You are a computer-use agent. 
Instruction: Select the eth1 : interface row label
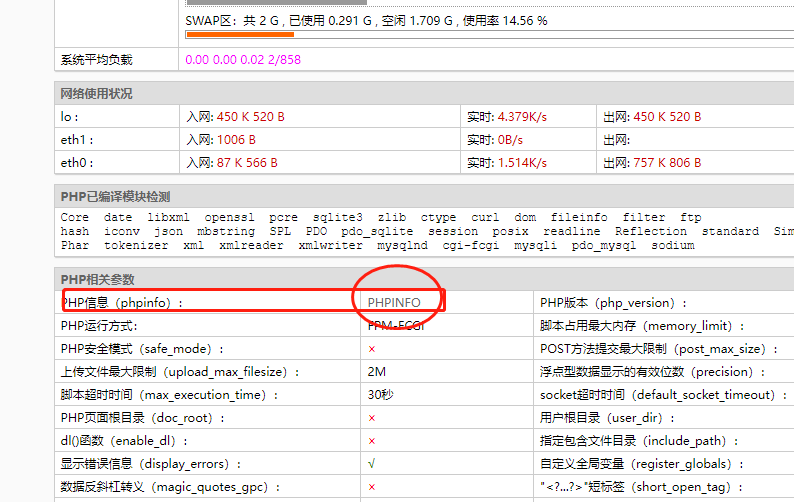[x=76, y=139]
